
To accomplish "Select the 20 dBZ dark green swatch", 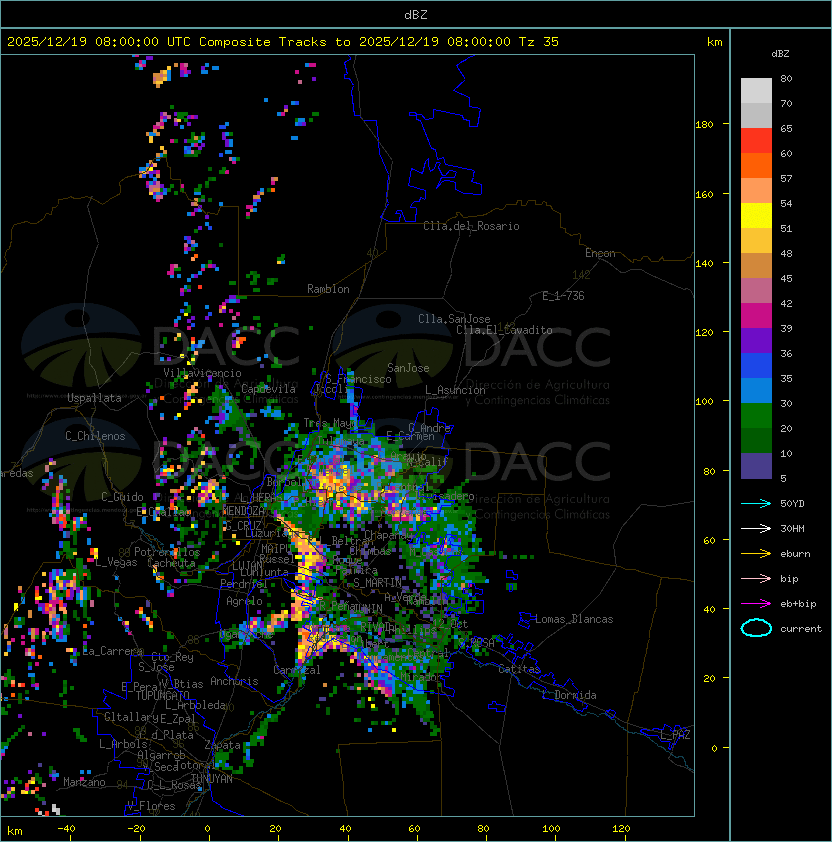I will click(x=756, y=441).
